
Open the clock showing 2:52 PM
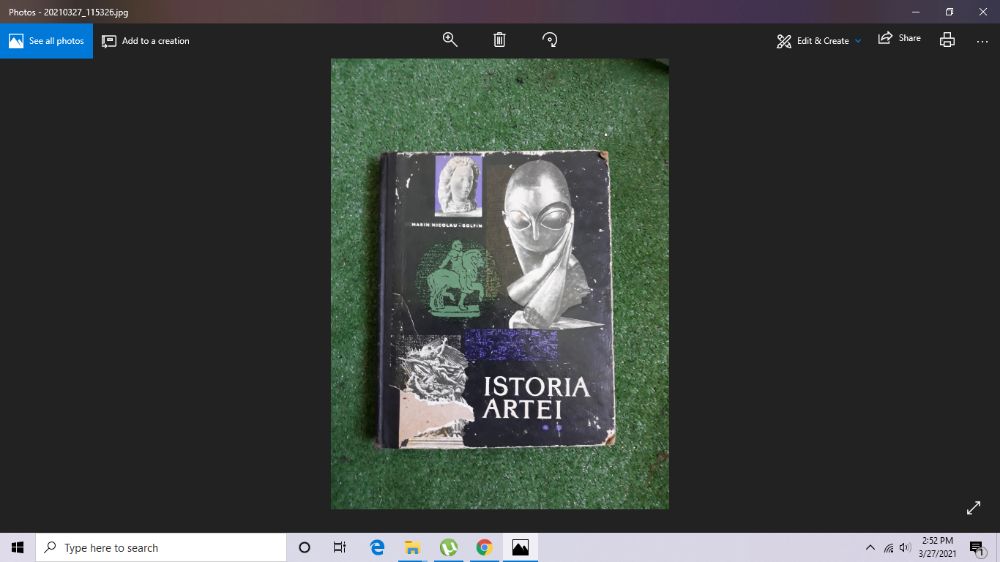click(937, 547)
